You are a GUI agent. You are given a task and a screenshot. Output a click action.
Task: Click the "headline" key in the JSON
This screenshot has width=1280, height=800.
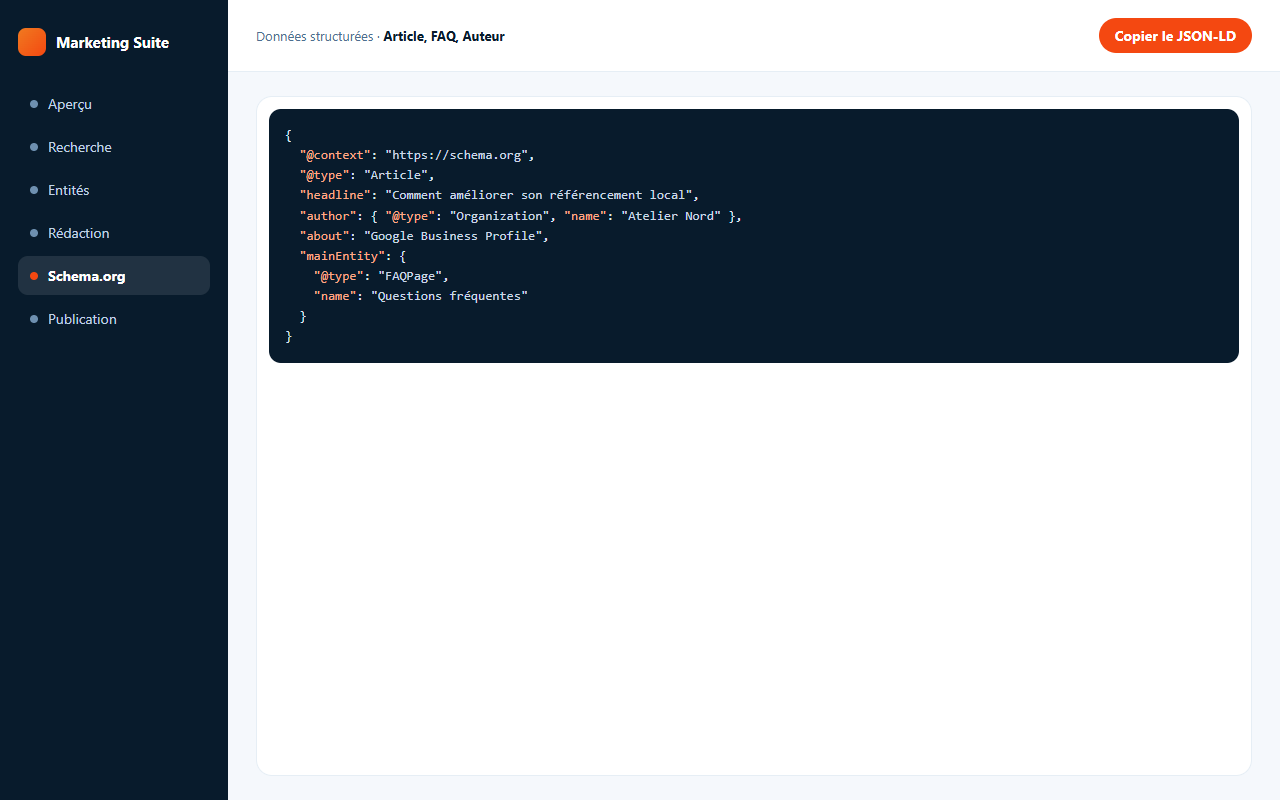click(x=335, y=195)
